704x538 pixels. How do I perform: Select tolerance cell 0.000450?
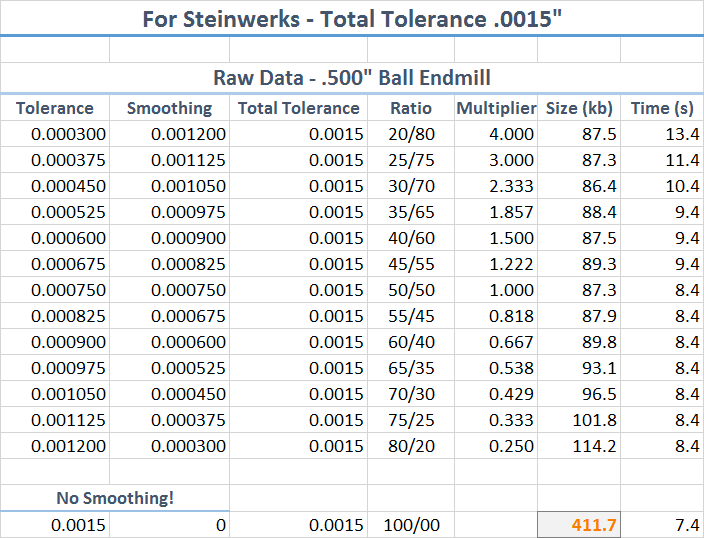[55, 186]
